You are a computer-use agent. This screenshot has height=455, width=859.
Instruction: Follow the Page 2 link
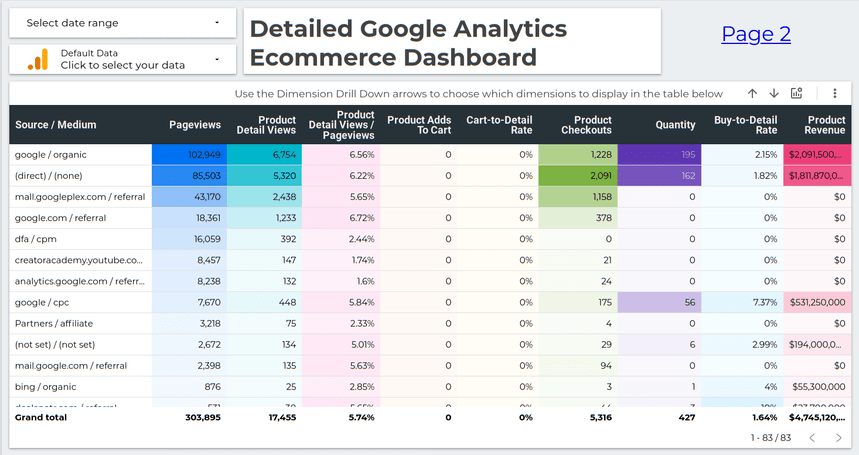pyautogui.click(x=756, y=34)
